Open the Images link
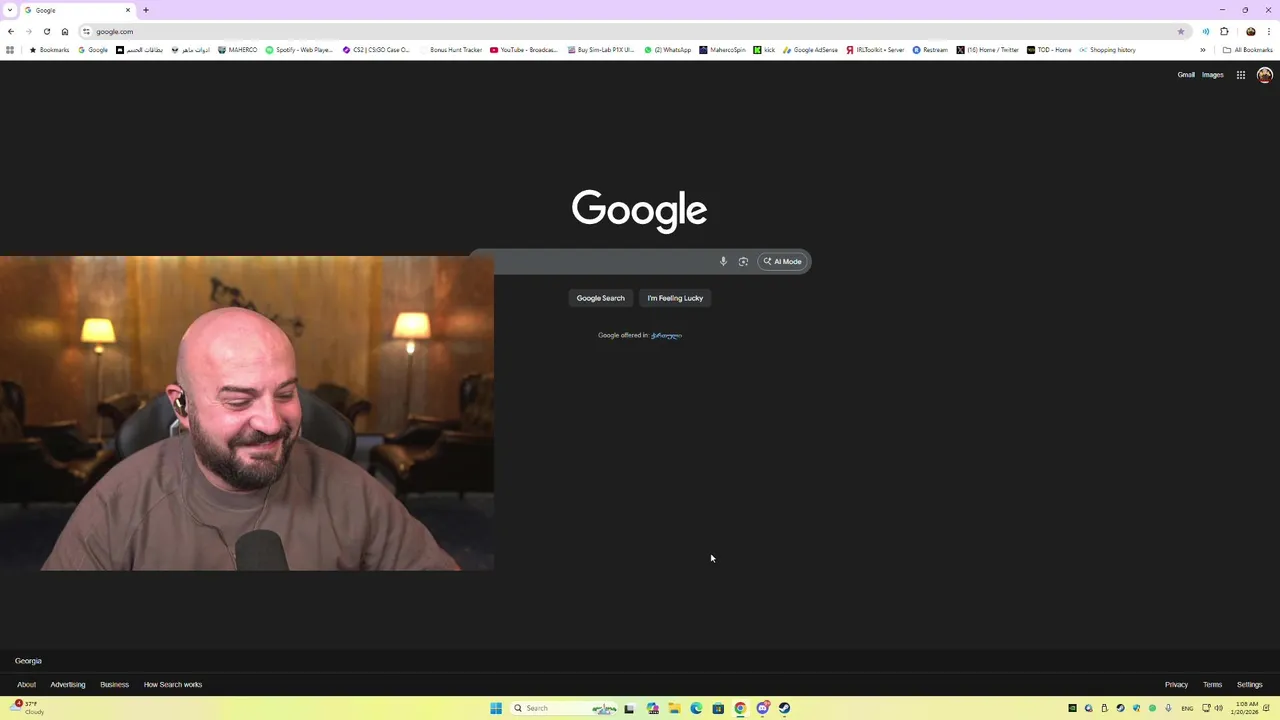 [x=1213, y=75]
